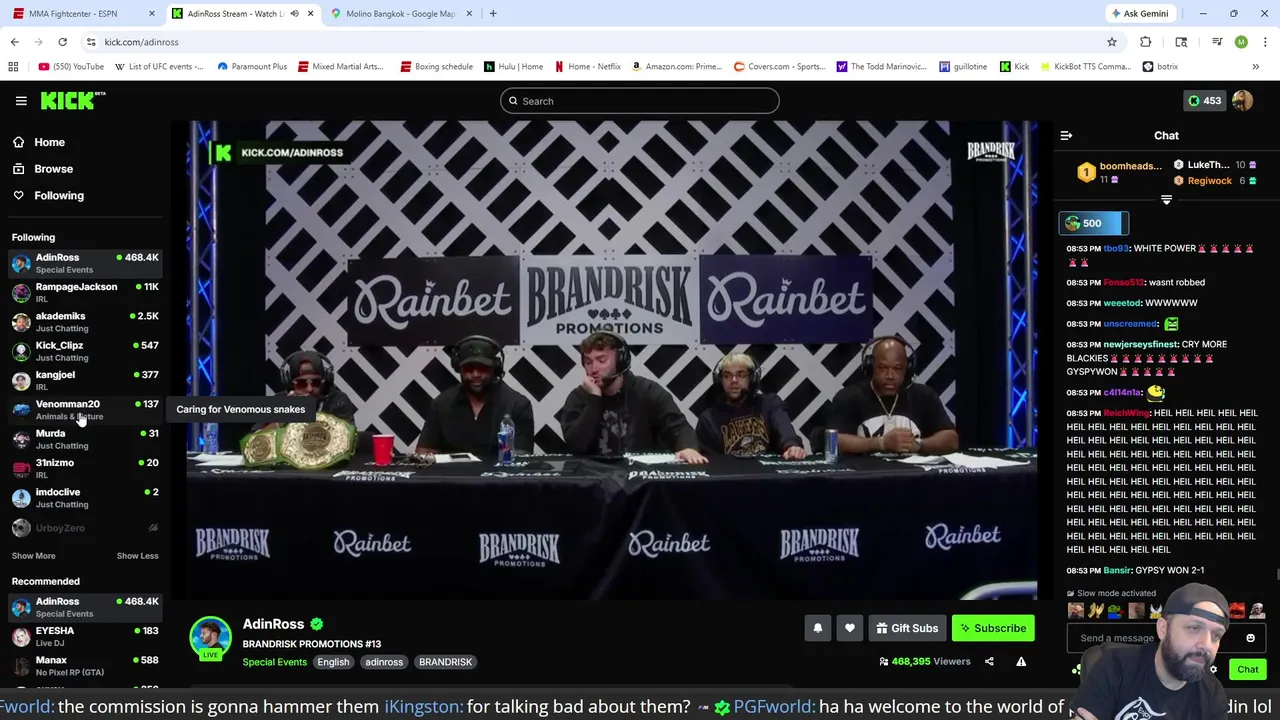Reload the page
The height and width of the screenshot is (720, 1280).
click(x=62, y=42)
